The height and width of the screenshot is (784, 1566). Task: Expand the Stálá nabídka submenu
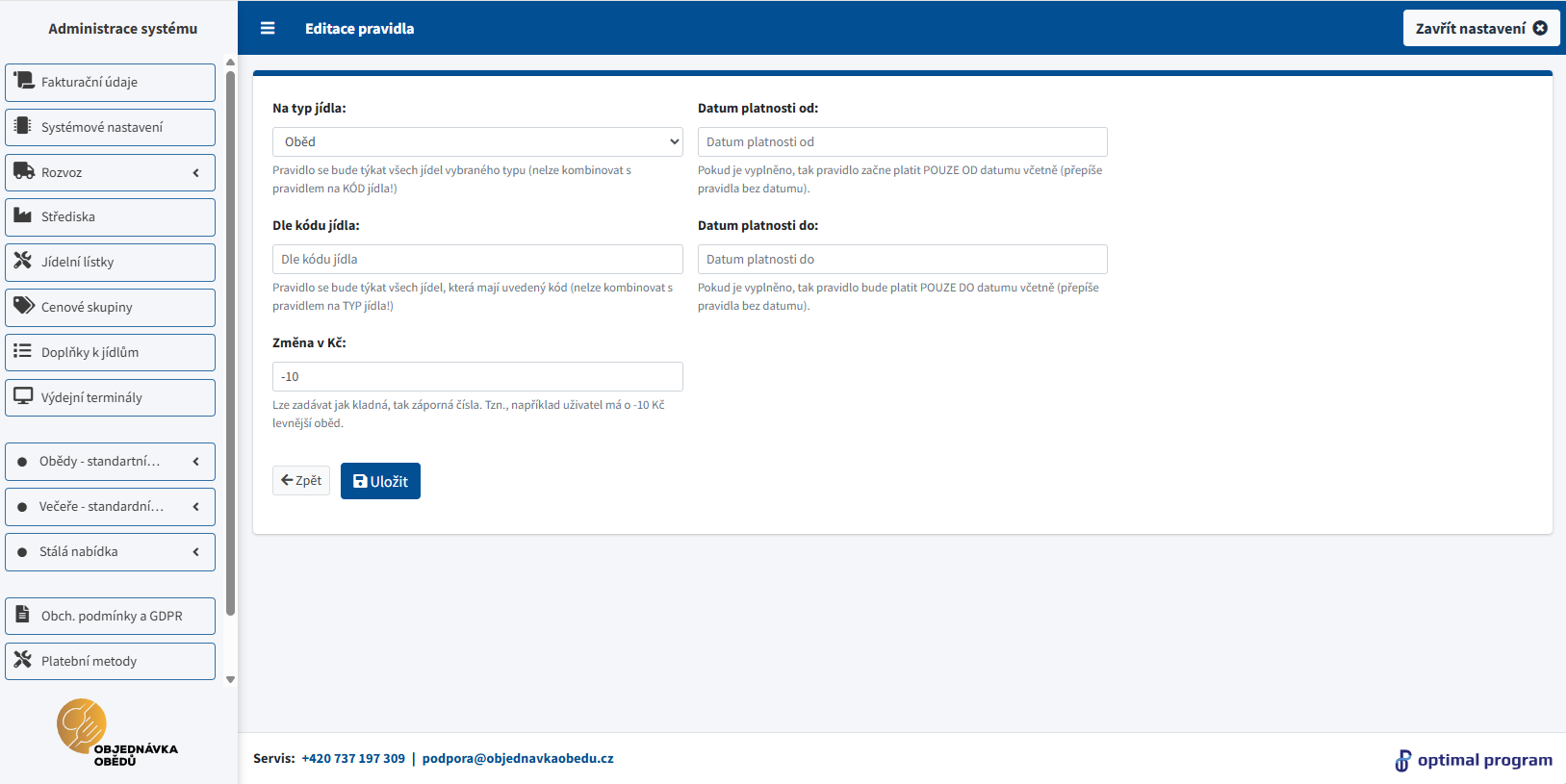[110, 552]
